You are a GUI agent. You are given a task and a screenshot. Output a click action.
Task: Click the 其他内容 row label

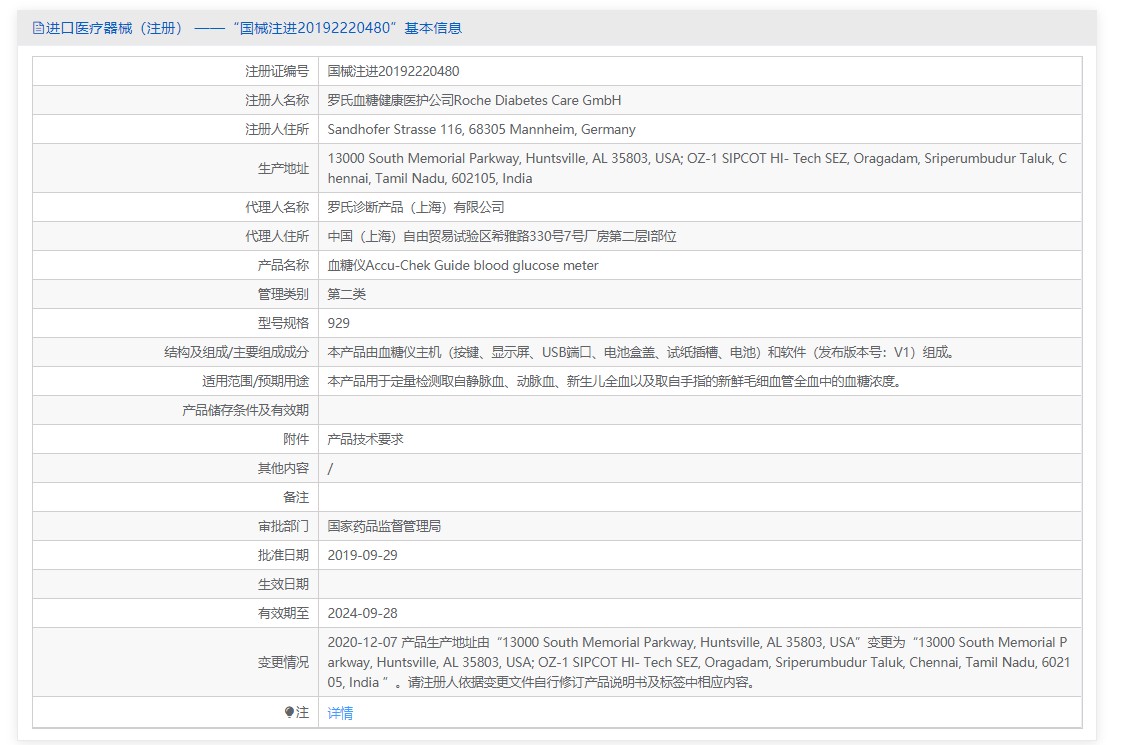283,468
